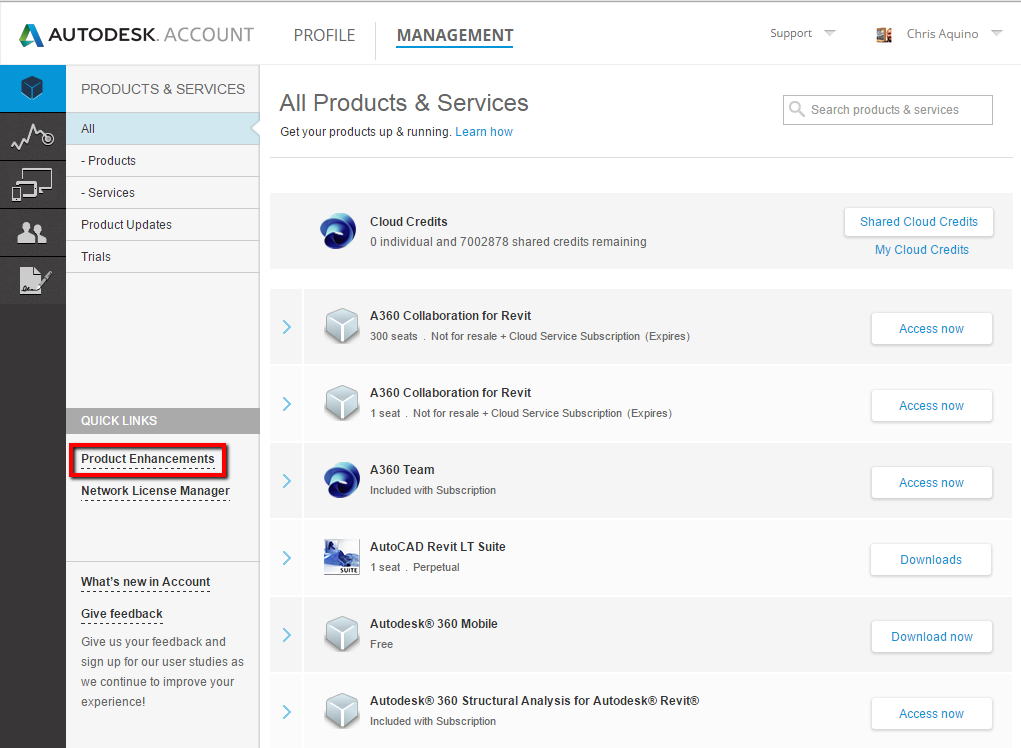Open the devices sidebar icon
This screenshot has width=1021, height=748.
[x=33, y=184]
